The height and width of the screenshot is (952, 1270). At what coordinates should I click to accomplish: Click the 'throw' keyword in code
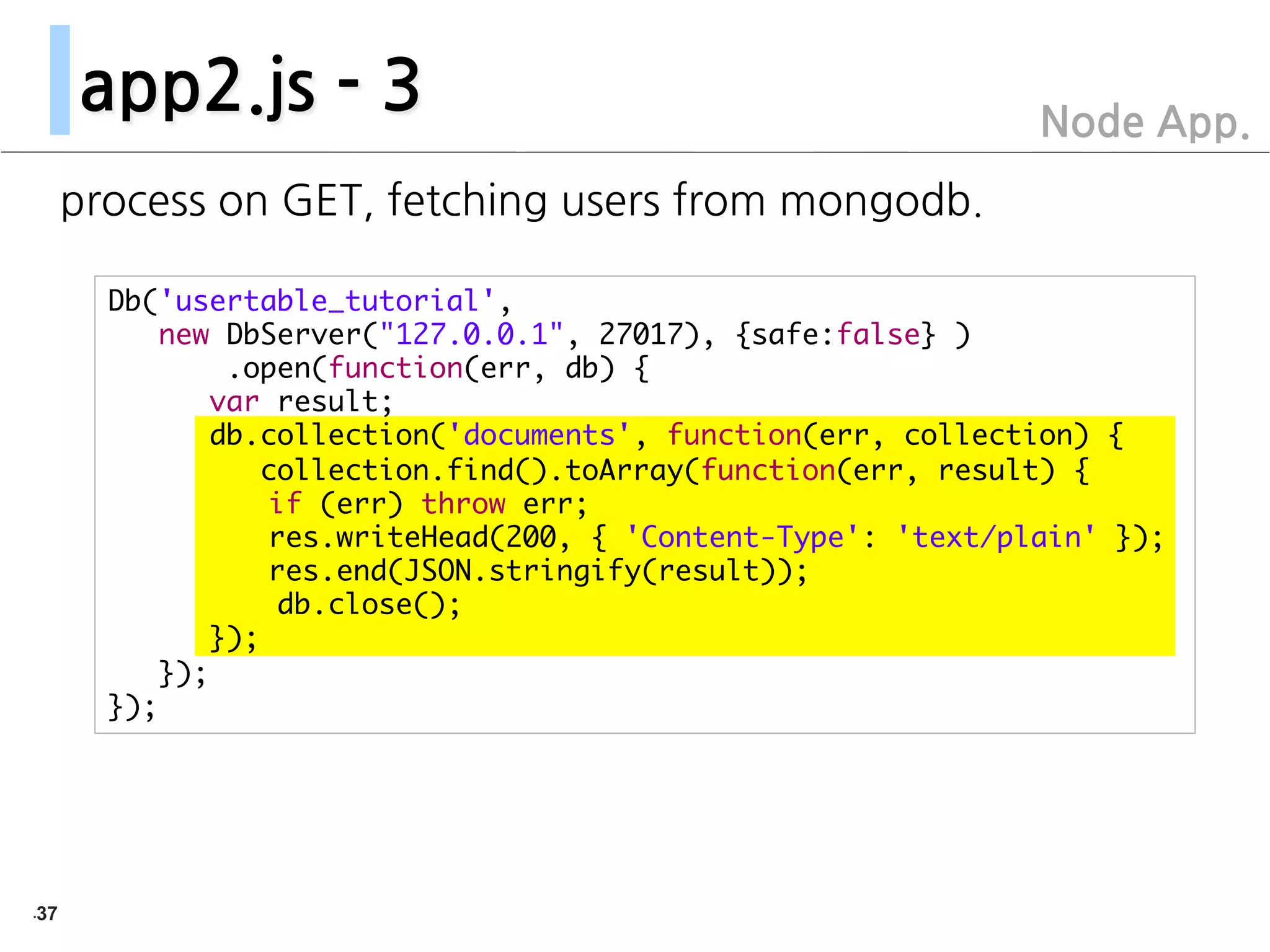[x=463, y=504]
